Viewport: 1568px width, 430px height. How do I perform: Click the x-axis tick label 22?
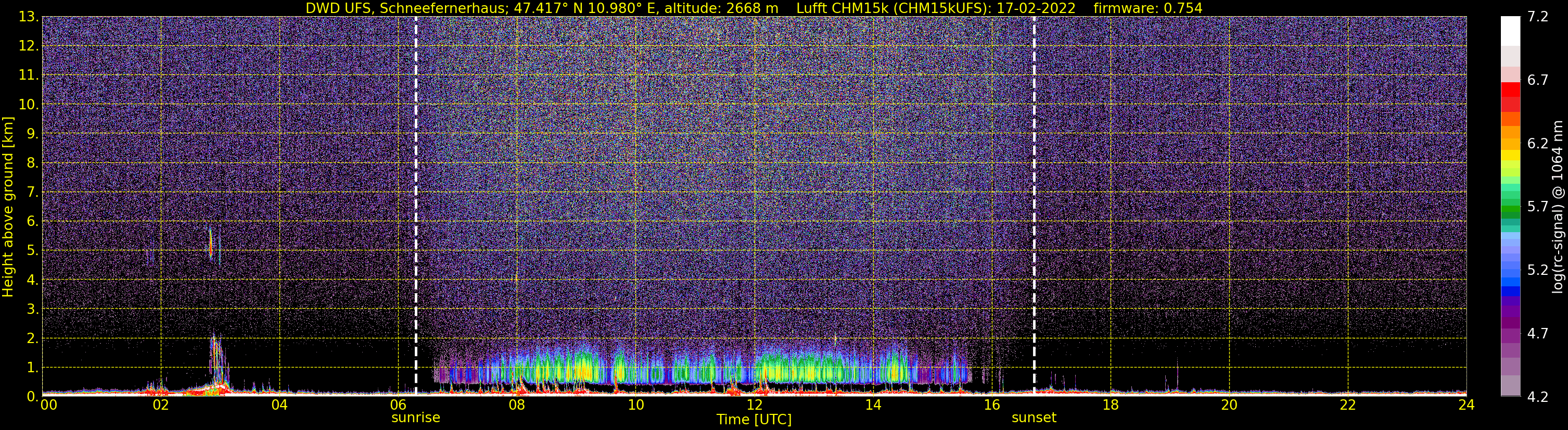pos(1348,405)
